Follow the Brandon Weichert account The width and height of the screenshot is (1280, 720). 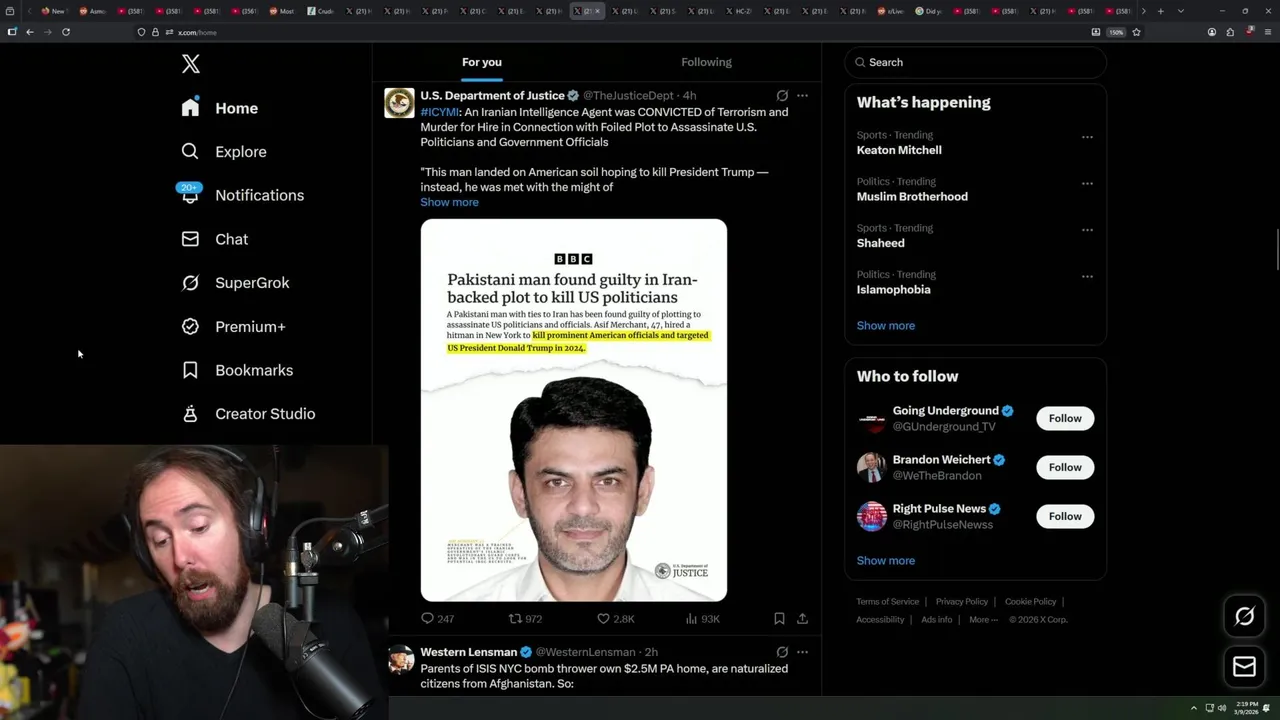[1065, 467]
